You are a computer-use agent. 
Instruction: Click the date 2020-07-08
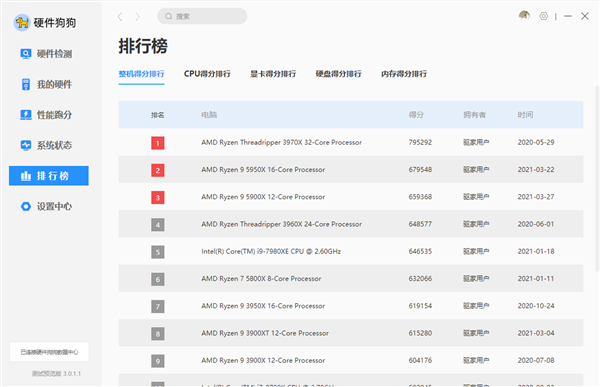click(x=536, y=360)
